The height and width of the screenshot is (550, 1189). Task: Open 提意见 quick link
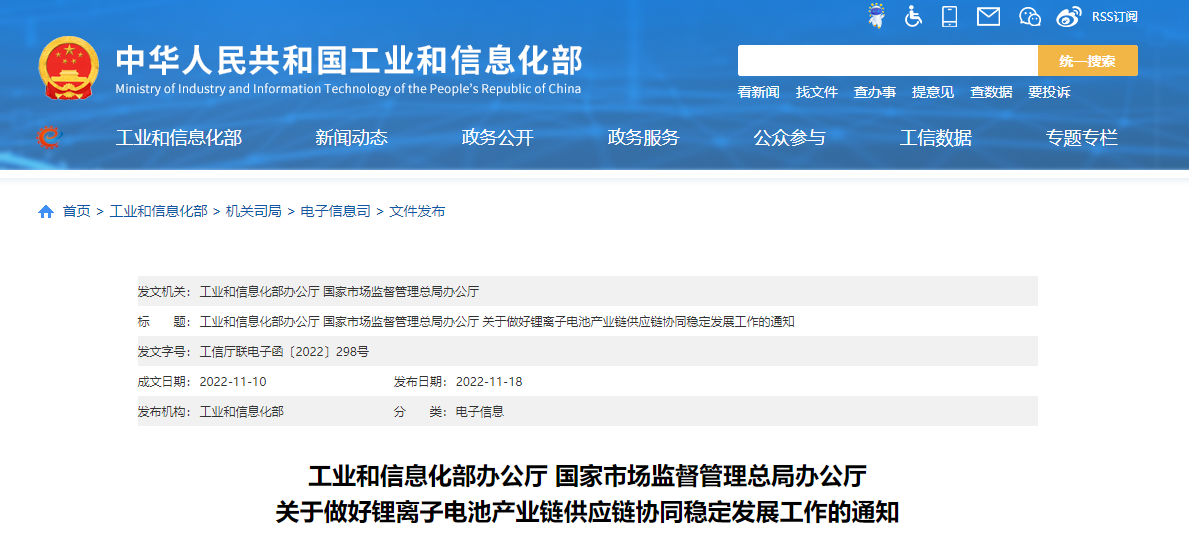click(933, 93)
